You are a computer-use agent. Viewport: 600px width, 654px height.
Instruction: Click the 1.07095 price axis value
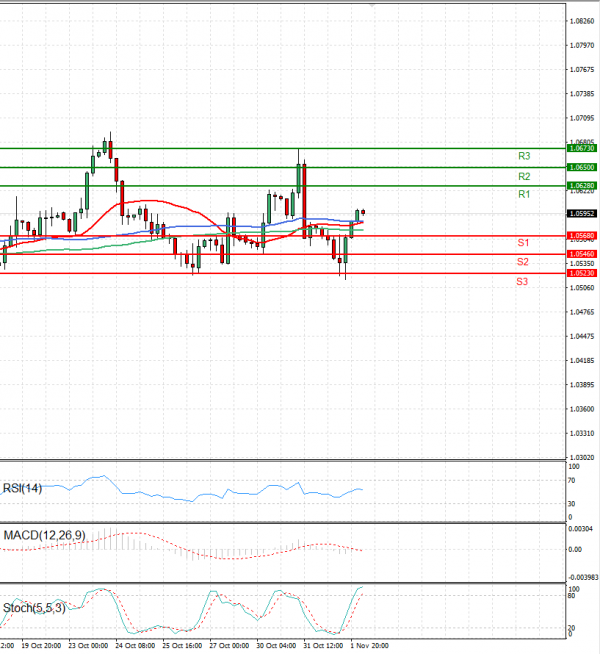[x=582, y=118]
